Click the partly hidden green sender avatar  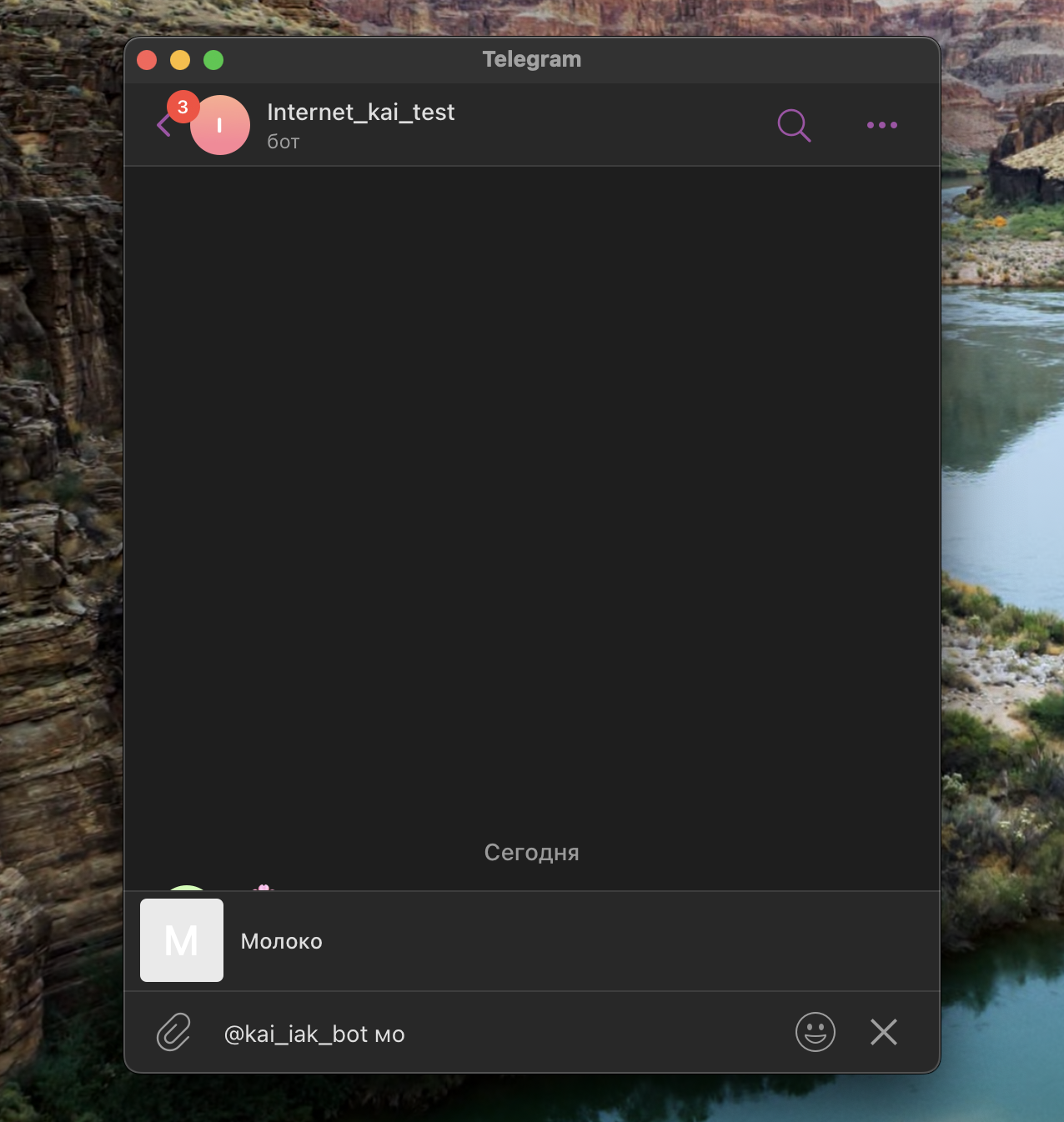(187, 888)
